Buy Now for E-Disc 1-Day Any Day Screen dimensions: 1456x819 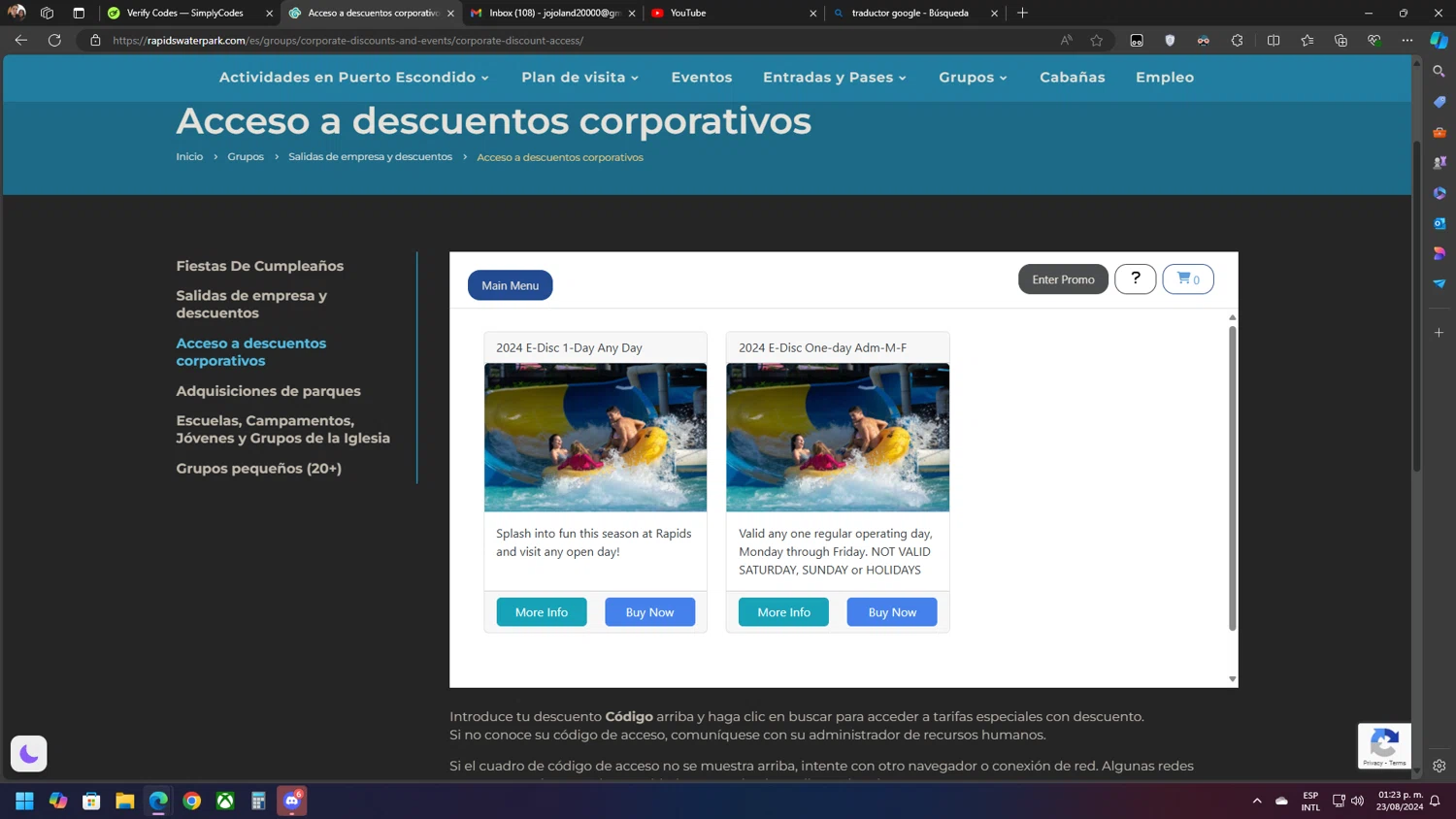click(649, 612)
